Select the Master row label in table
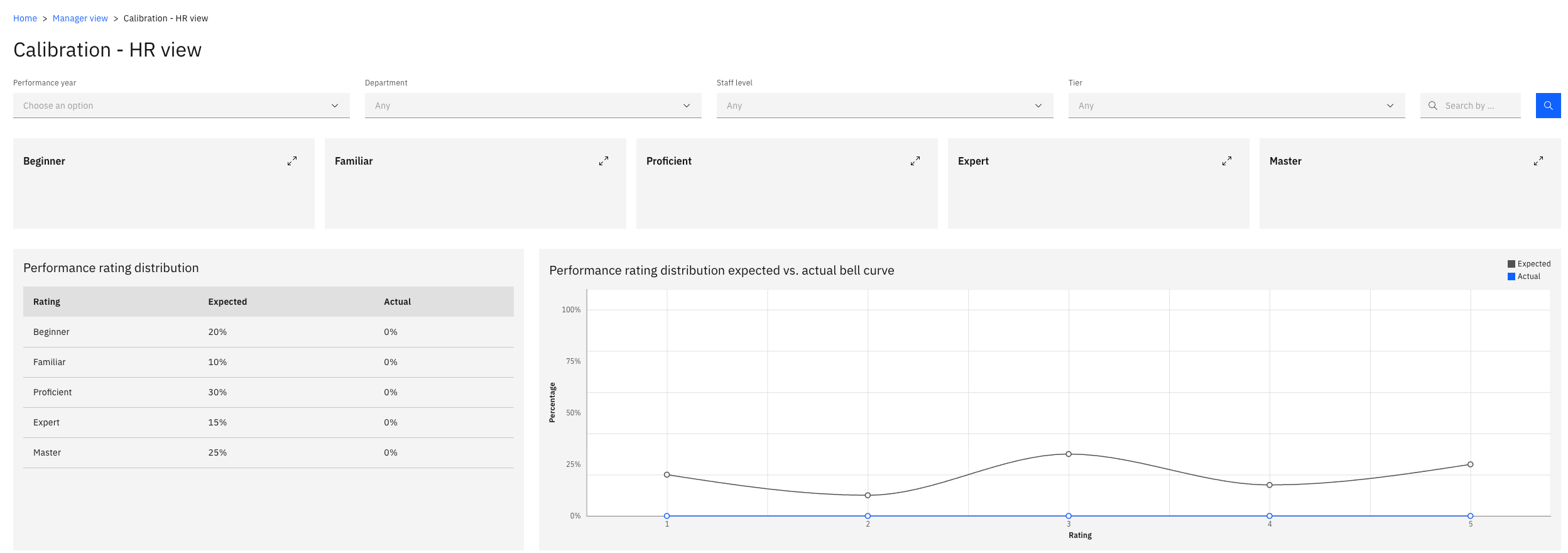The image size is (1568, 553). pos(47,452)
